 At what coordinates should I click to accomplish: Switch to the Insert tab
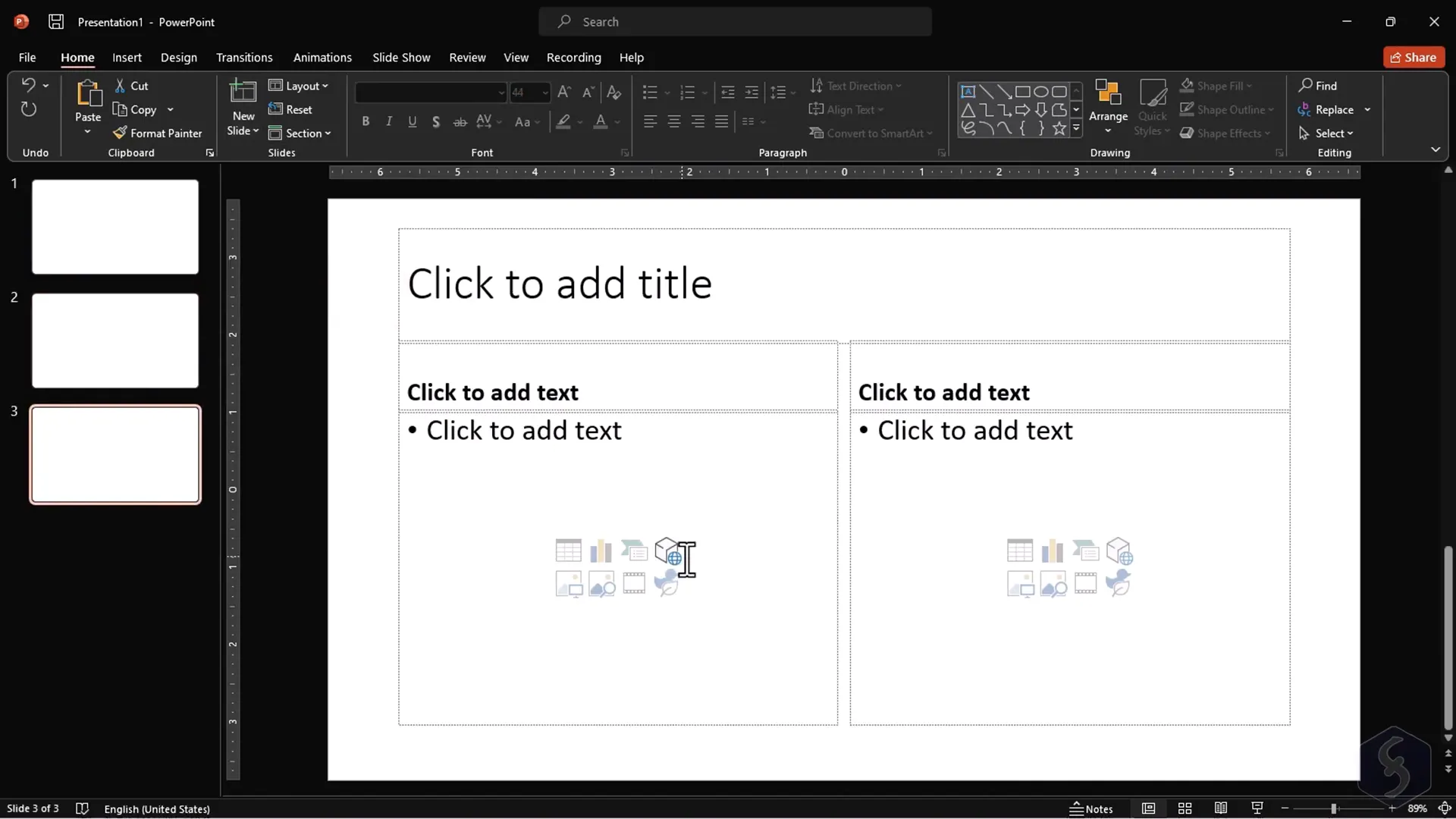pyautogui.click(x=127, y=57)
